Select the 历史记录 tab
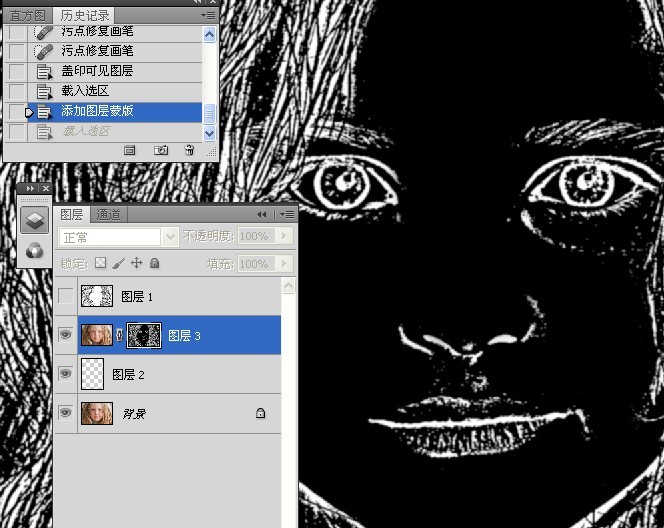664x528 pixels. tap(85, 16)
